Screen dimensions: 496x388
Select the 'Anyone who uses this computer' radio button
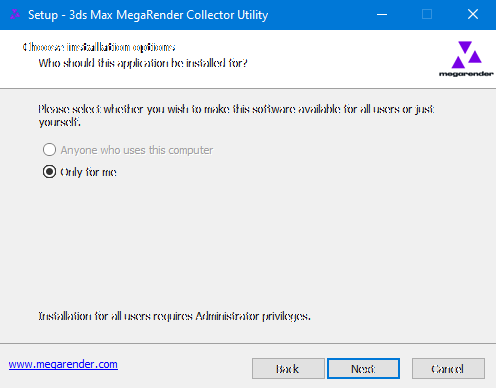(x=49, y=150)
